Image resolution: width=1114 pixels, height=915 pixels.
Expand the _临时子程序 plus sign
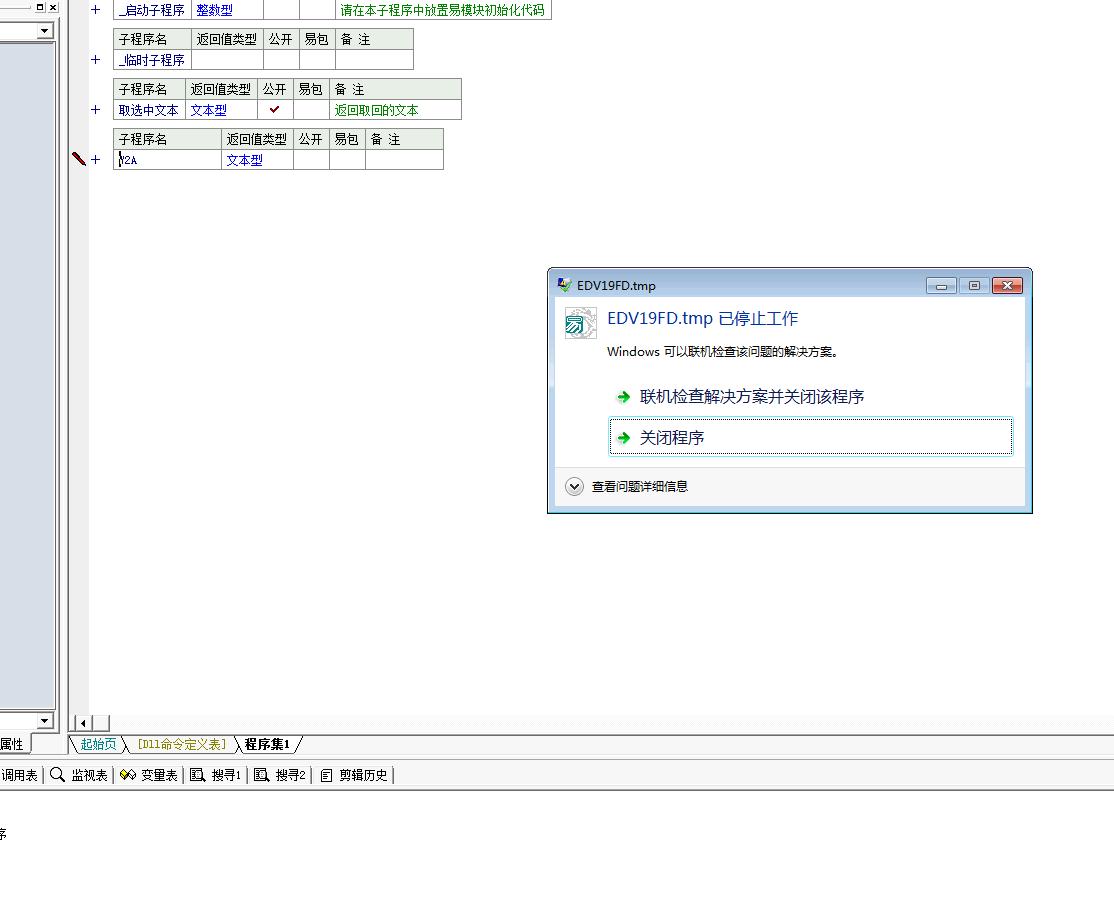95,60
